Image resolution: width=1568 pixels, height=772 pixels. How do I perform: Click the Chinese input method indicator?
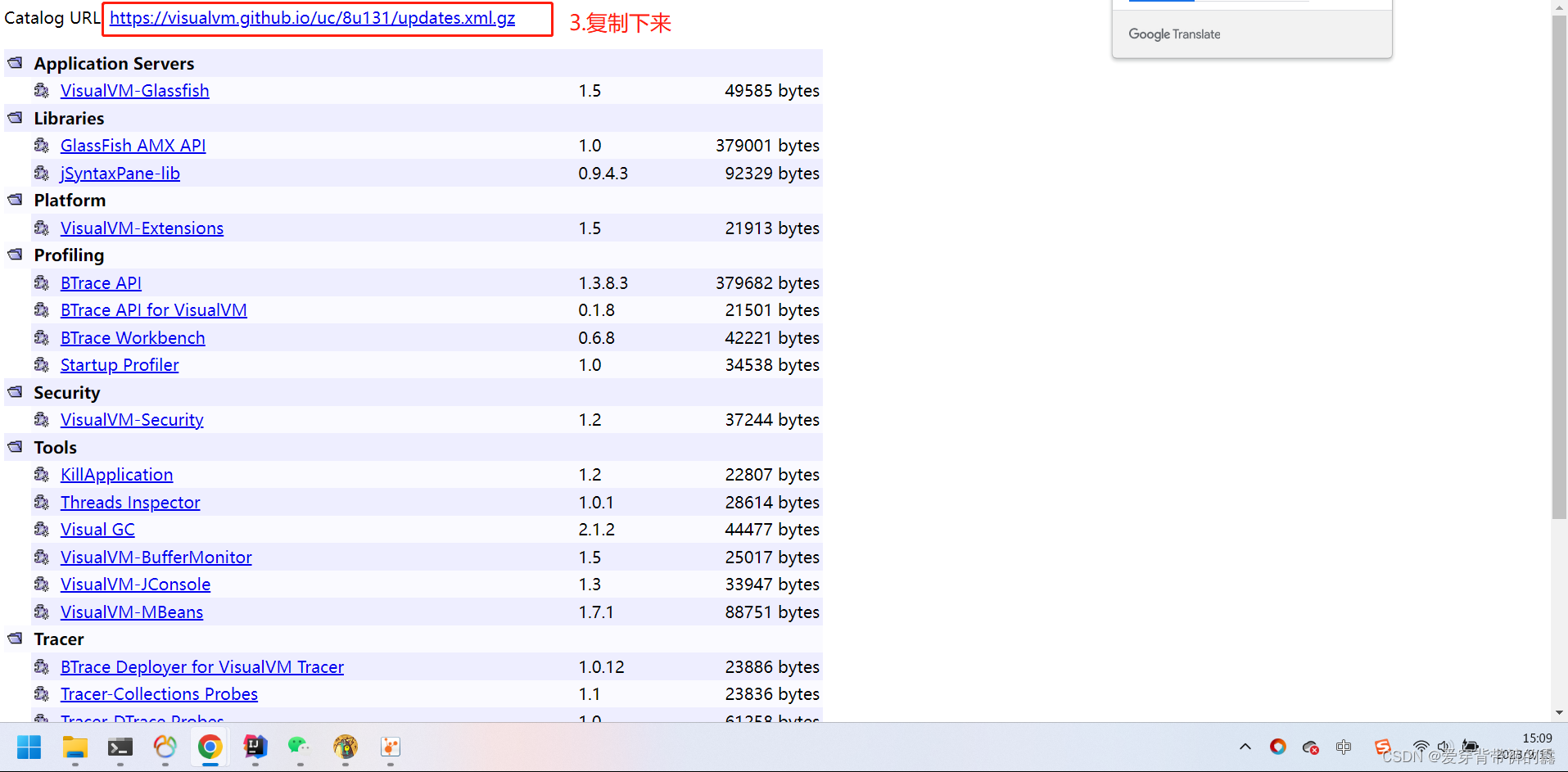tap(1344, 747)
